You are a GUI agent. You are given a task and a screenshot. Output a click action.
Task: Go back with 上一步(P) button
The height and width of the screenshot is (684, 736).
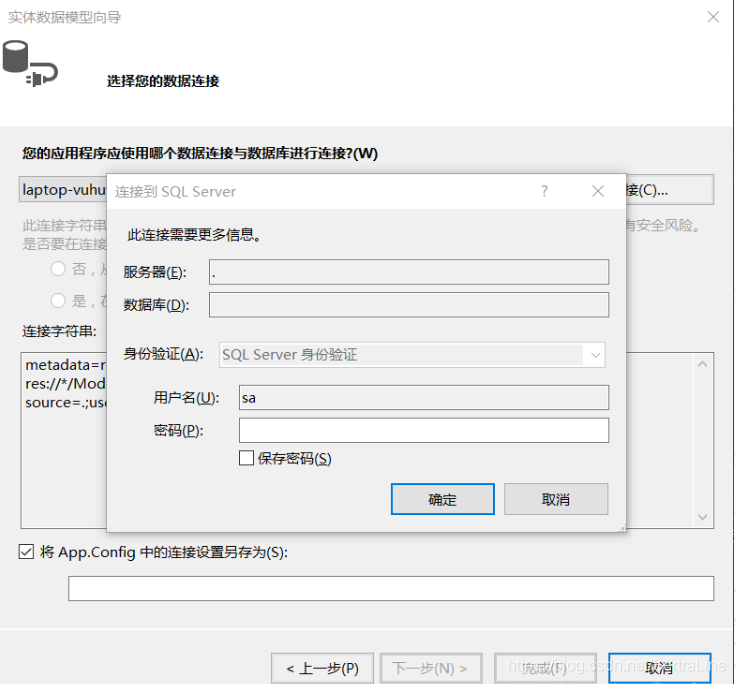pyautogui.click(x=322, y=668)
